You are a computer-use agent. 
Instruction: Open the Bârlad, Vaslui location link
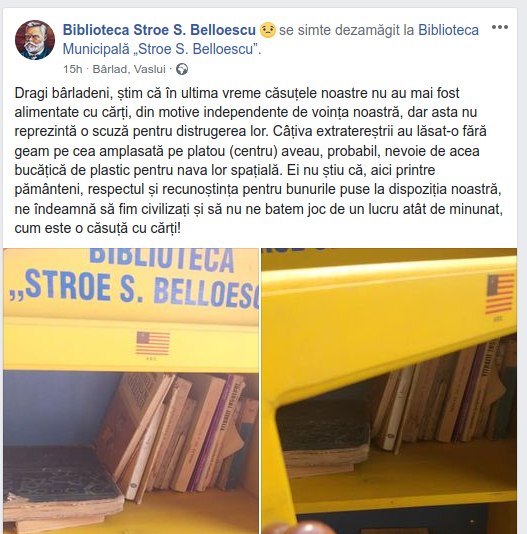(129, 69)
